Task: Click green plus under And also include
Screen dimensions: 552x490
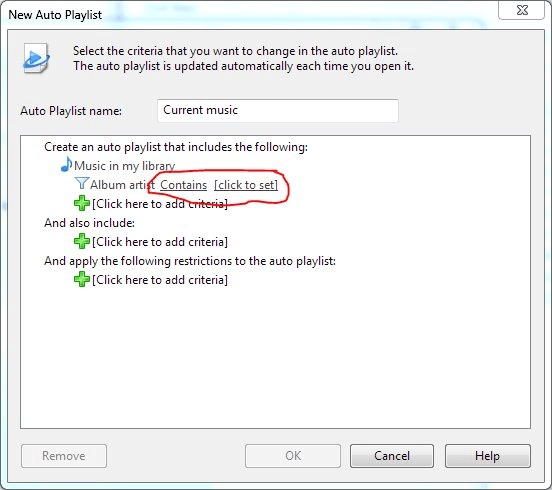Action: tap(82, 241)
